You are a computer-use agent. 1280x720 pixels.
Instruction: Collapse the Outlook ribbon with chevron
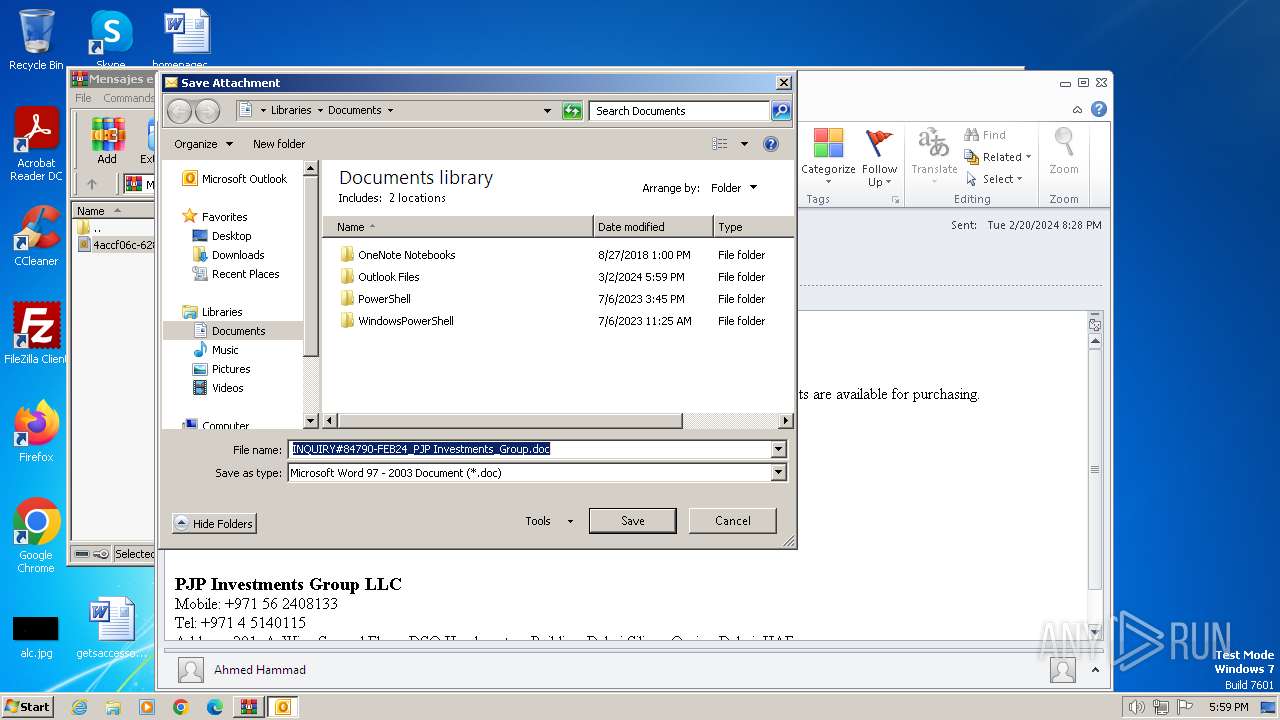click(1077, 110)
